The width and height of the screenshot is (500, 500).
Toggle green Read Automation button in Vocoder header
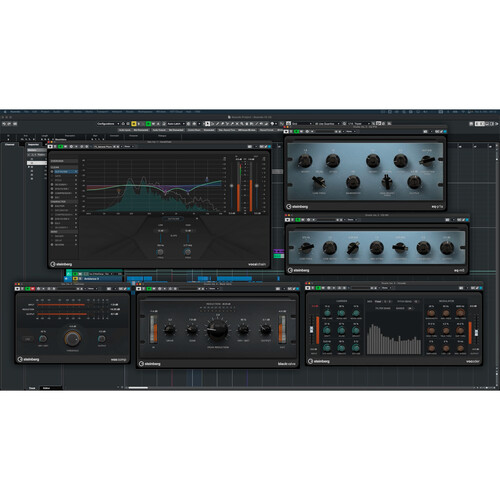(x=318, y=288)
